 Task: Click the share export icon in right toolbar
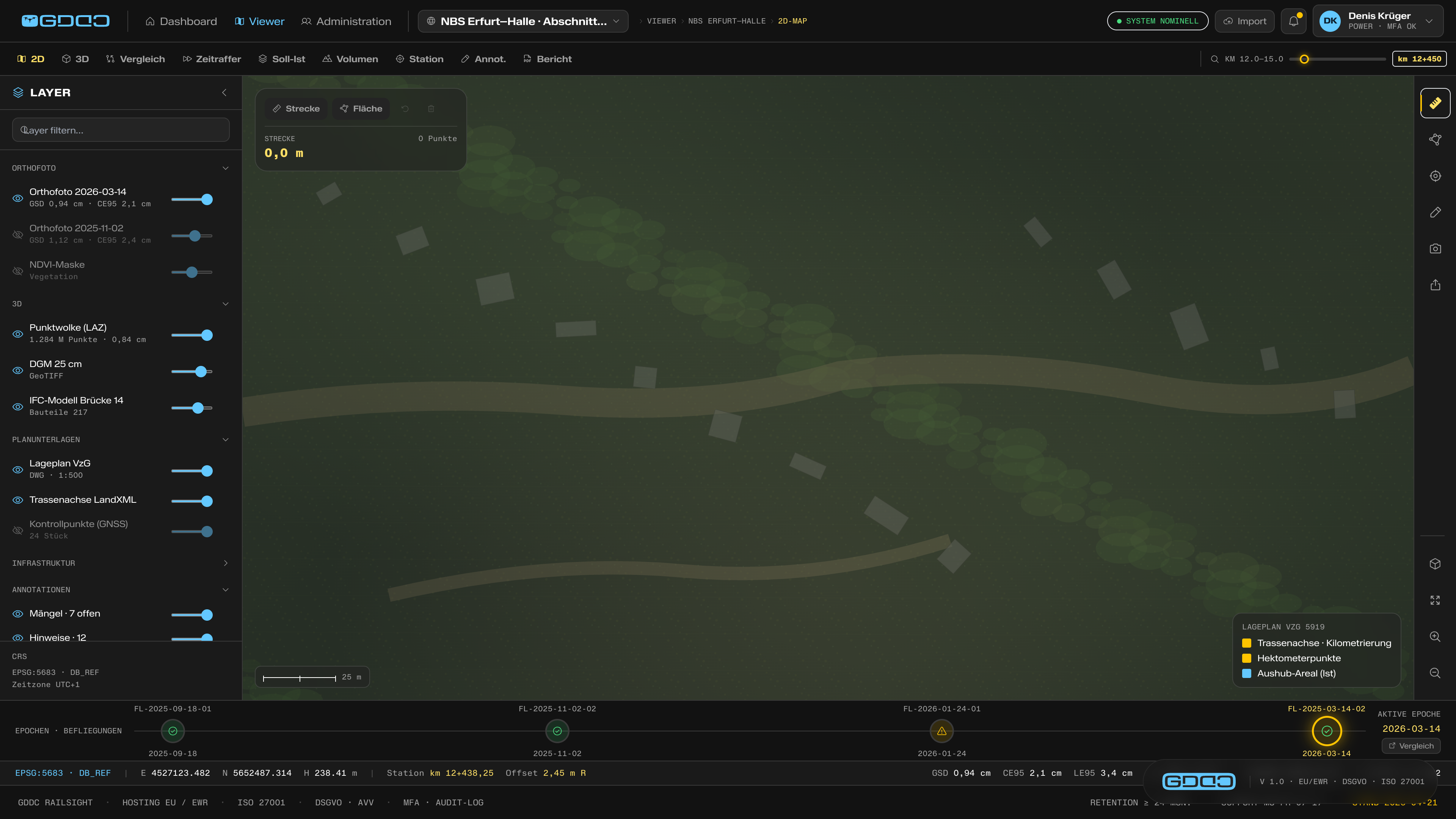click(x=1435, y=285)
